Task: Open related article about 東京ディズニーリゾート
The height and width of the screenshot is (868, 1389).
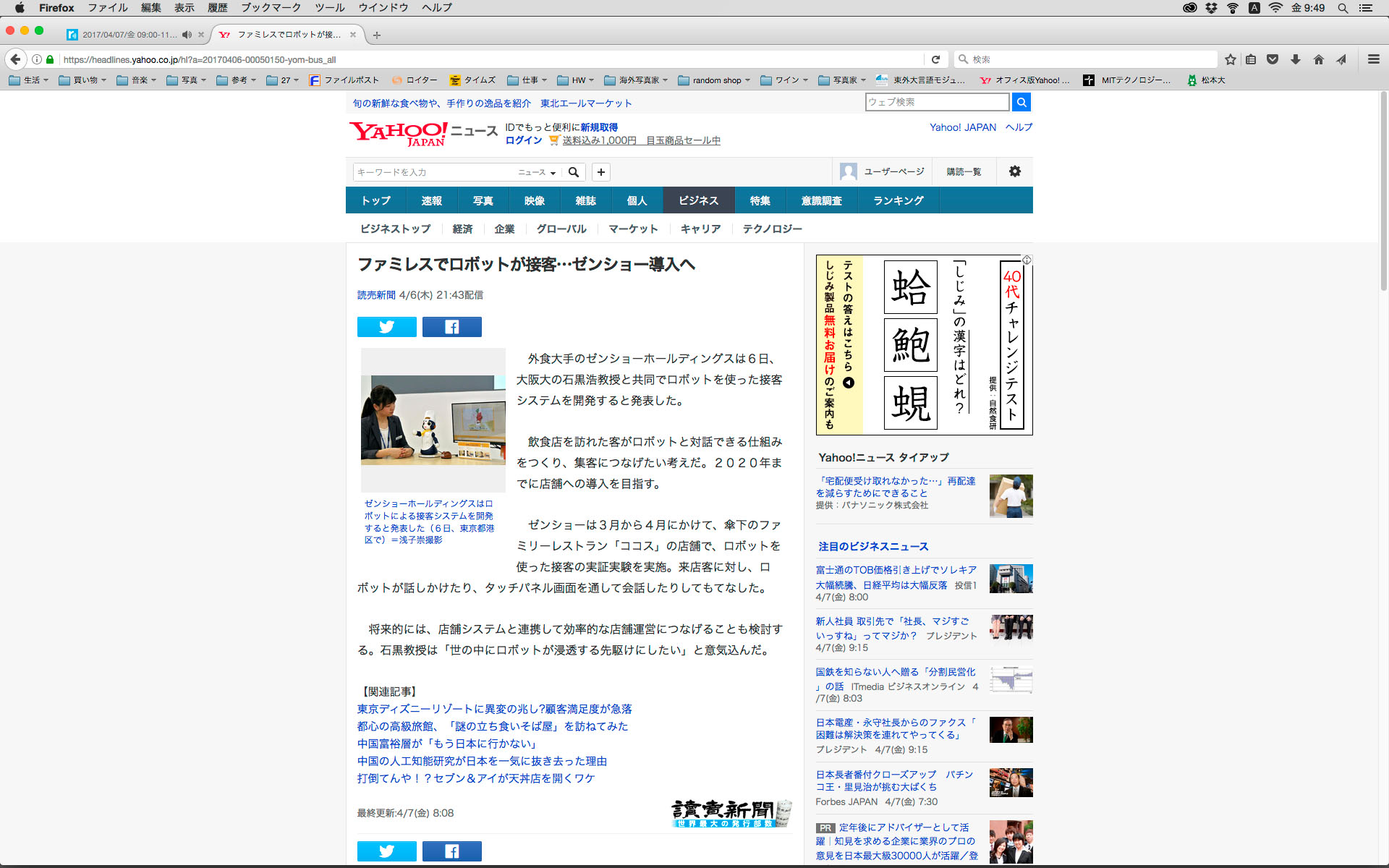Action: point(494,709)
